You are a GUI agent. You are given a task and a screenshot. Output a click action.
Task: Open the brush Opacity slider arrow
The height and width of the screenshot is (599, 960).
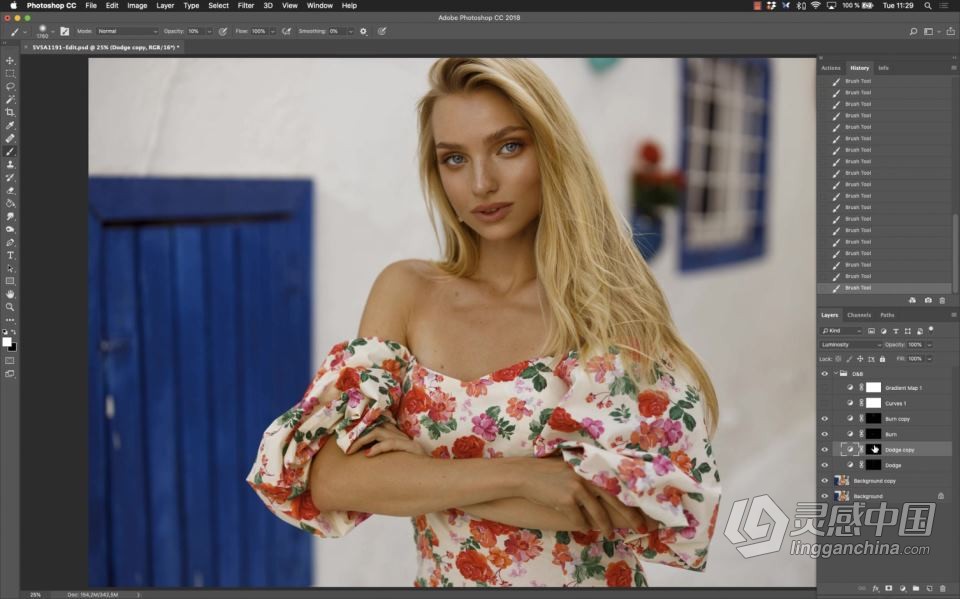pyautogui.click(x=209, y=31)
